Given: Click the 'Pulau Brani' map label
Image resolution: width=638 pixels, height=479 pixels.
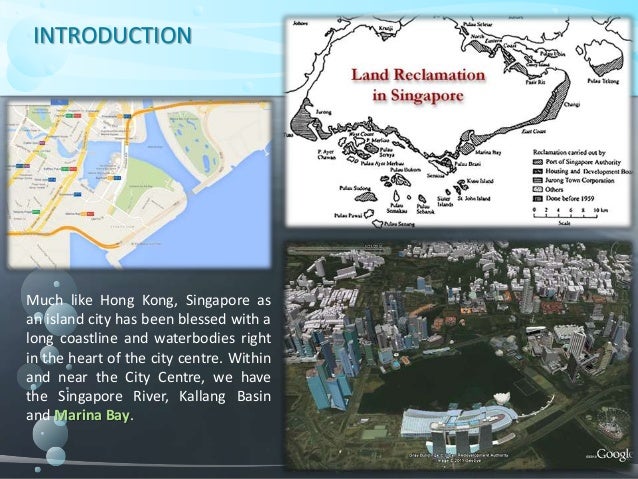Looking at the screenshot, I should tap(468, 164).
